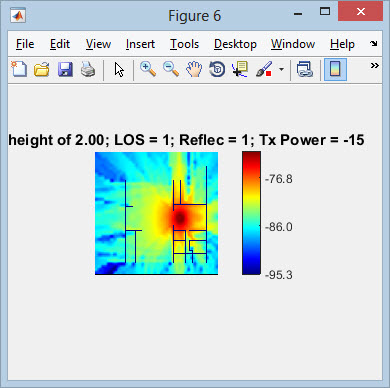The image size is (390, 388).
Task: Expand the hidden toolbar items chevron
Action: click(375, 65)
